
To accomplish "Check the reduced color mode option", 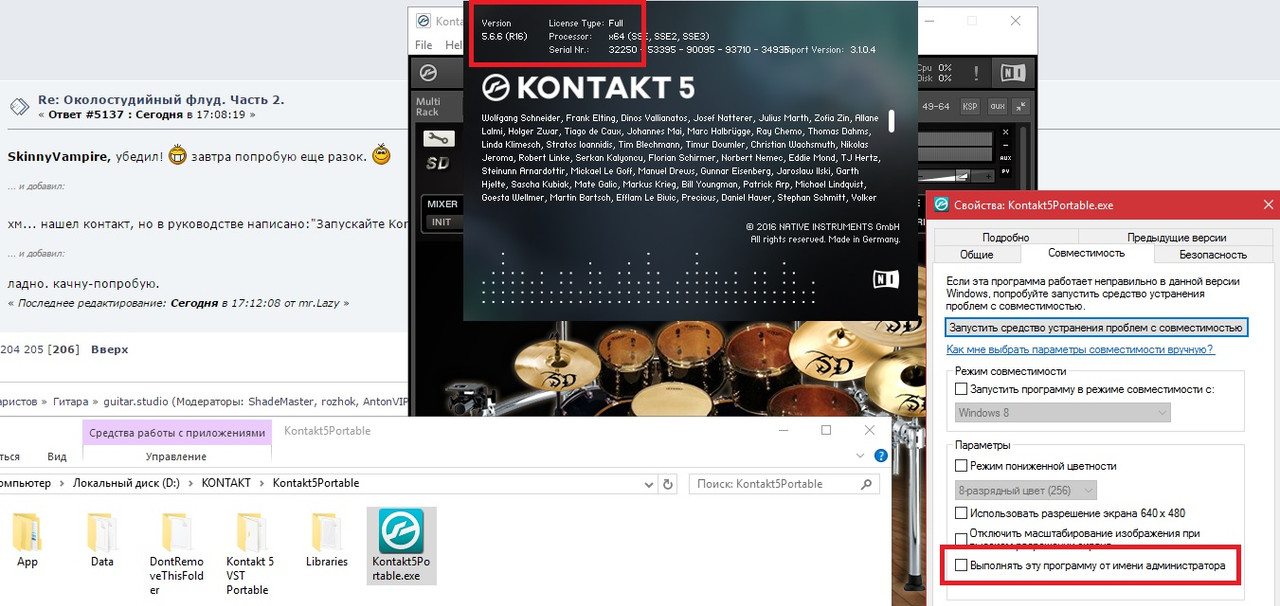I will pos(961,466).
